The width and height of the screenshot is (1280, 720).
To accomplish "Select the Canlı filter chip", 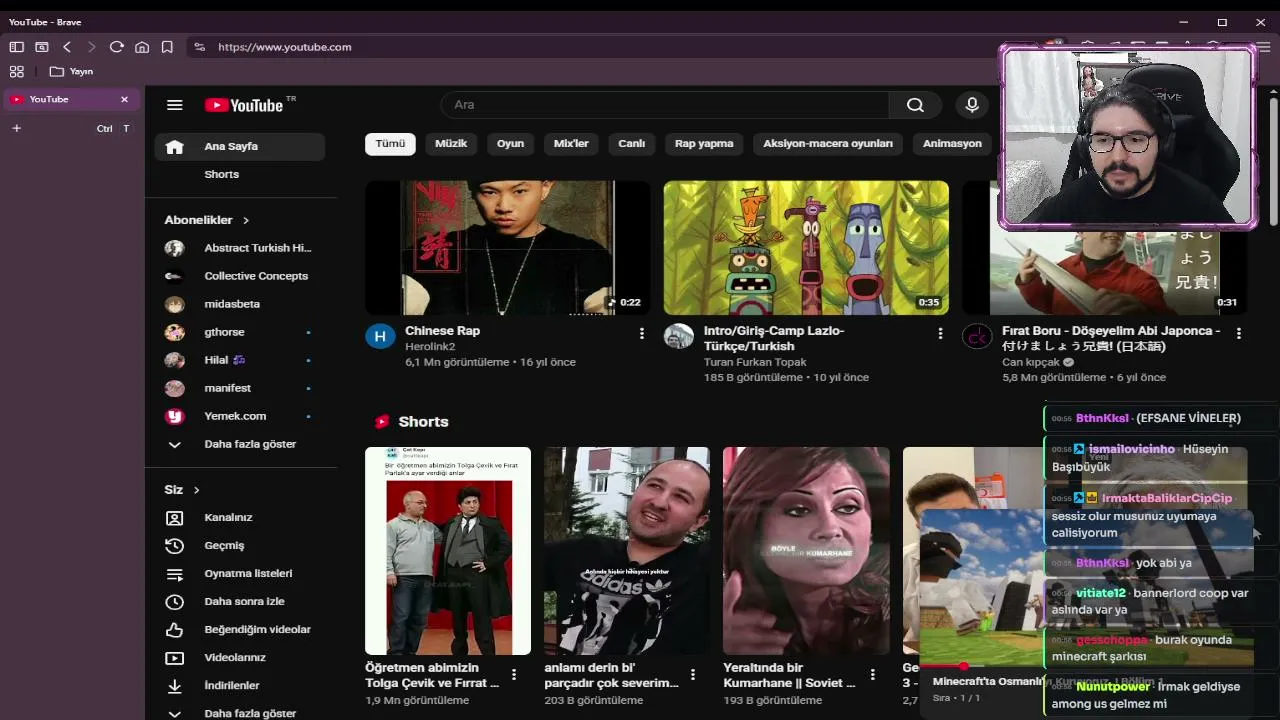I will coord(631,144).
